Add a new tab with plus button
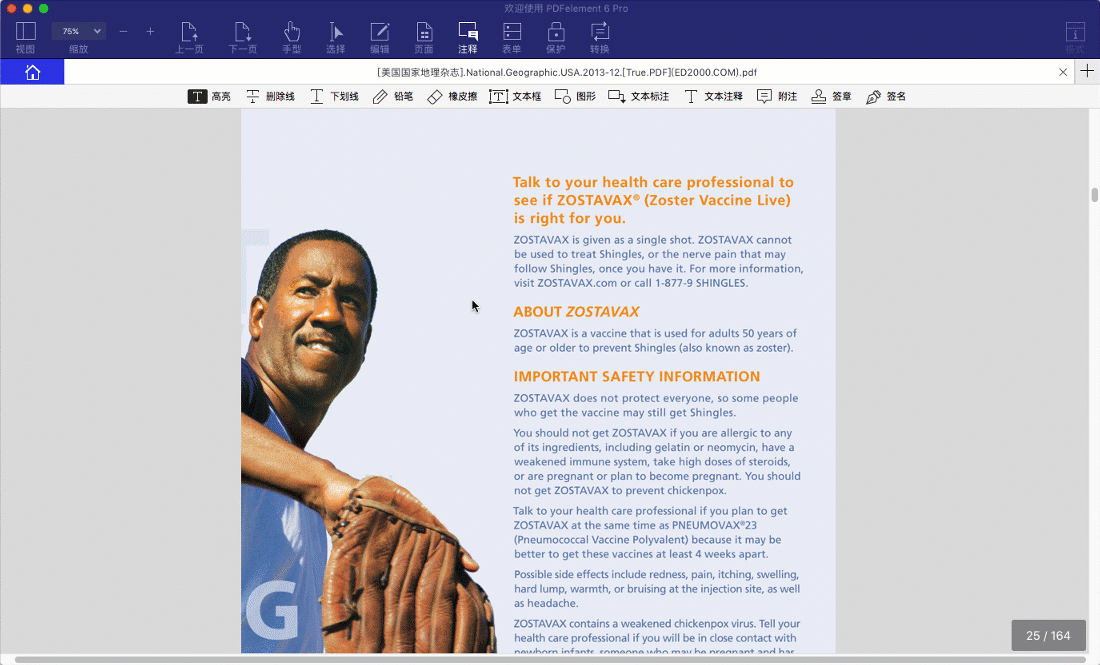Image resolution: width=1100 pixels, height=665 pixels. click(x=1087, y=71)
